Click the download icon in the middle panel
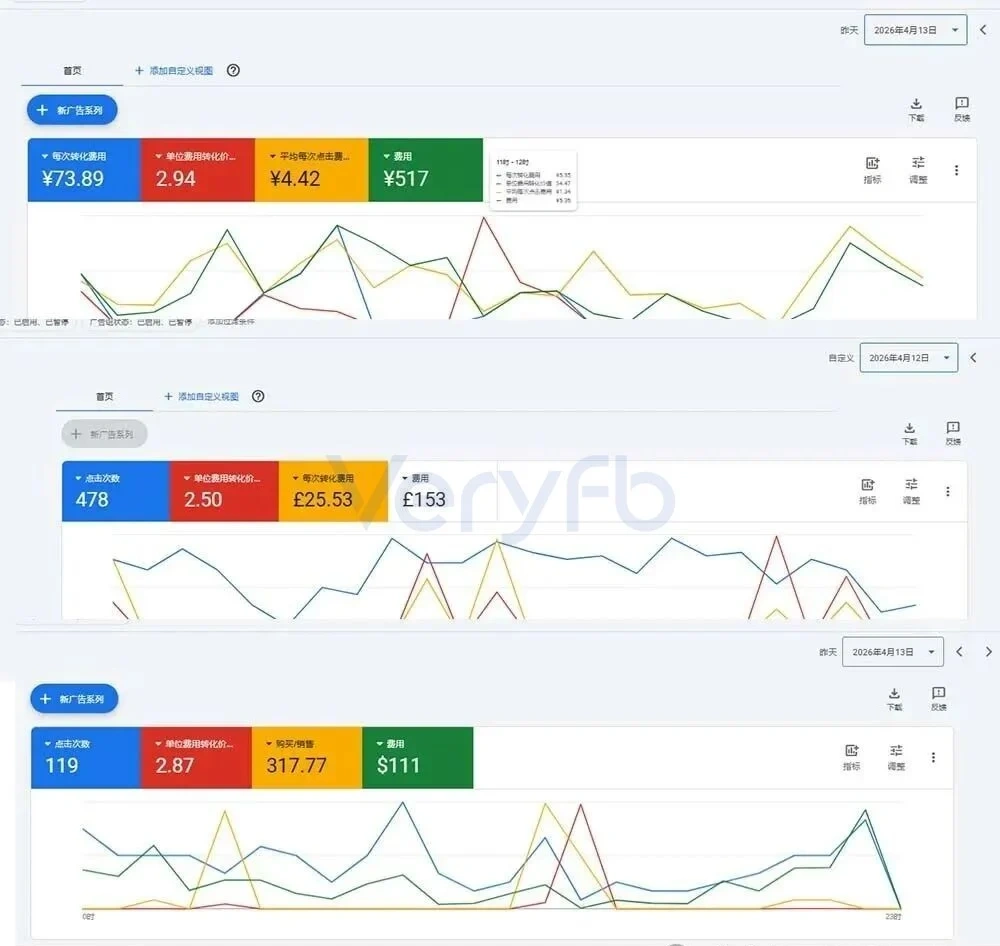The width and height of the screenshot is (1000, 946). point(909,432)
